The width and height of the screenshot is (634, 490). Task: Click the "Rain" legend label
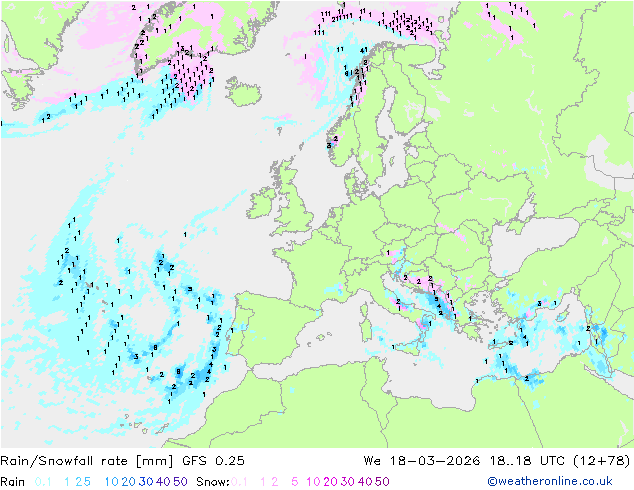click(x=13, y=482)
